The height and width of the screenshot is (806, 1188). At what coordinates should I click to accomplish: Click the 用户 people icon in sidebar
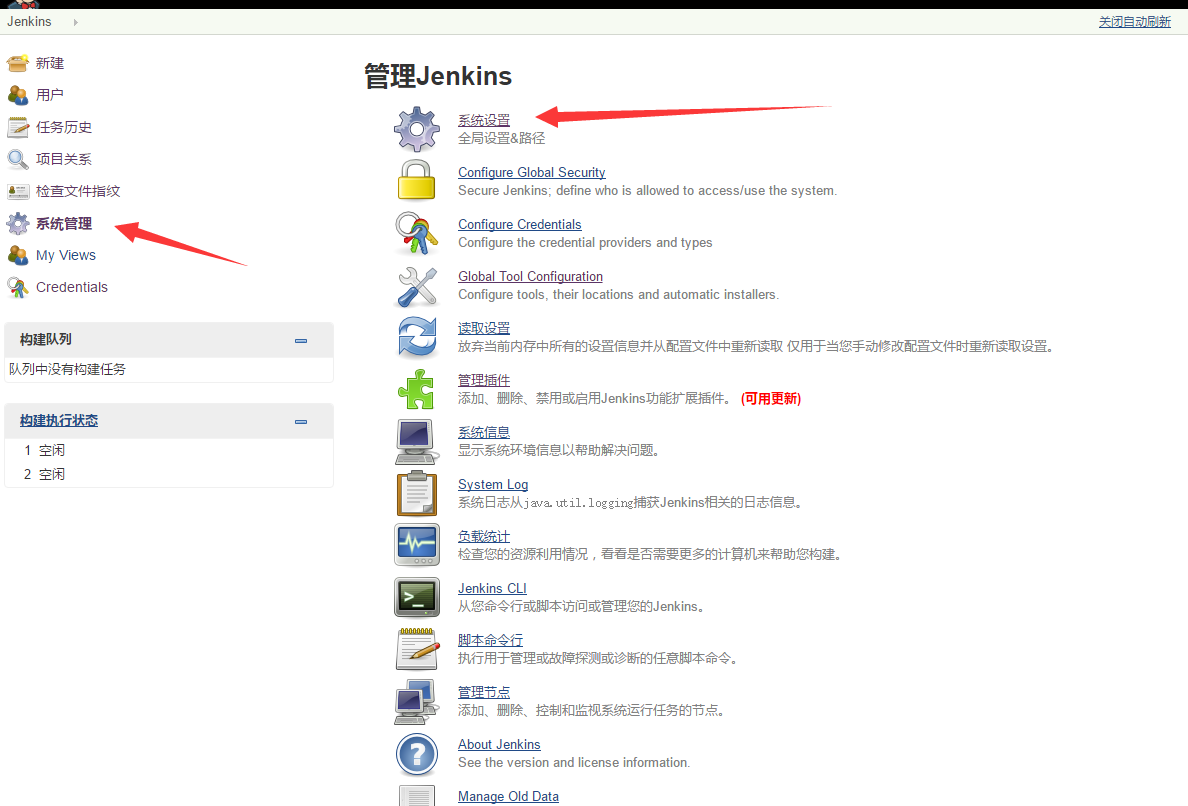17,95
